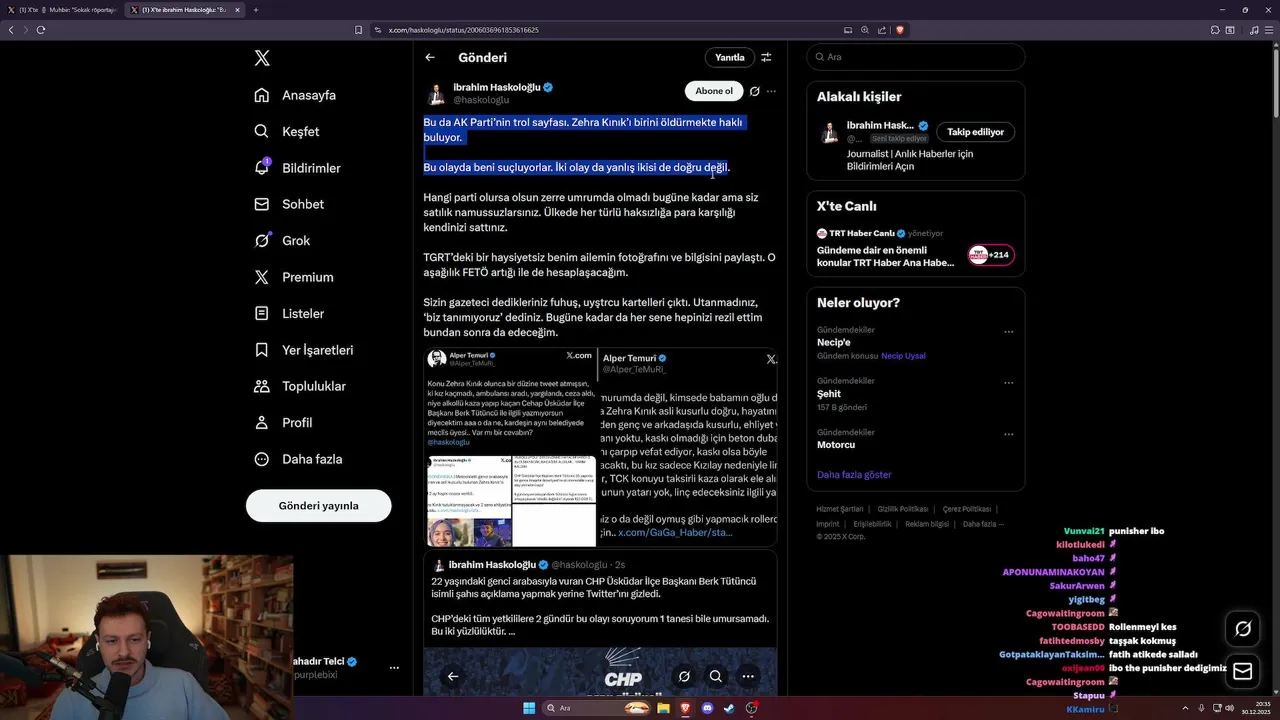Click the Sohbet envelope icon
Image resolution: width=1280 pixels, height=720 pixels.
[x=262, y=204]
